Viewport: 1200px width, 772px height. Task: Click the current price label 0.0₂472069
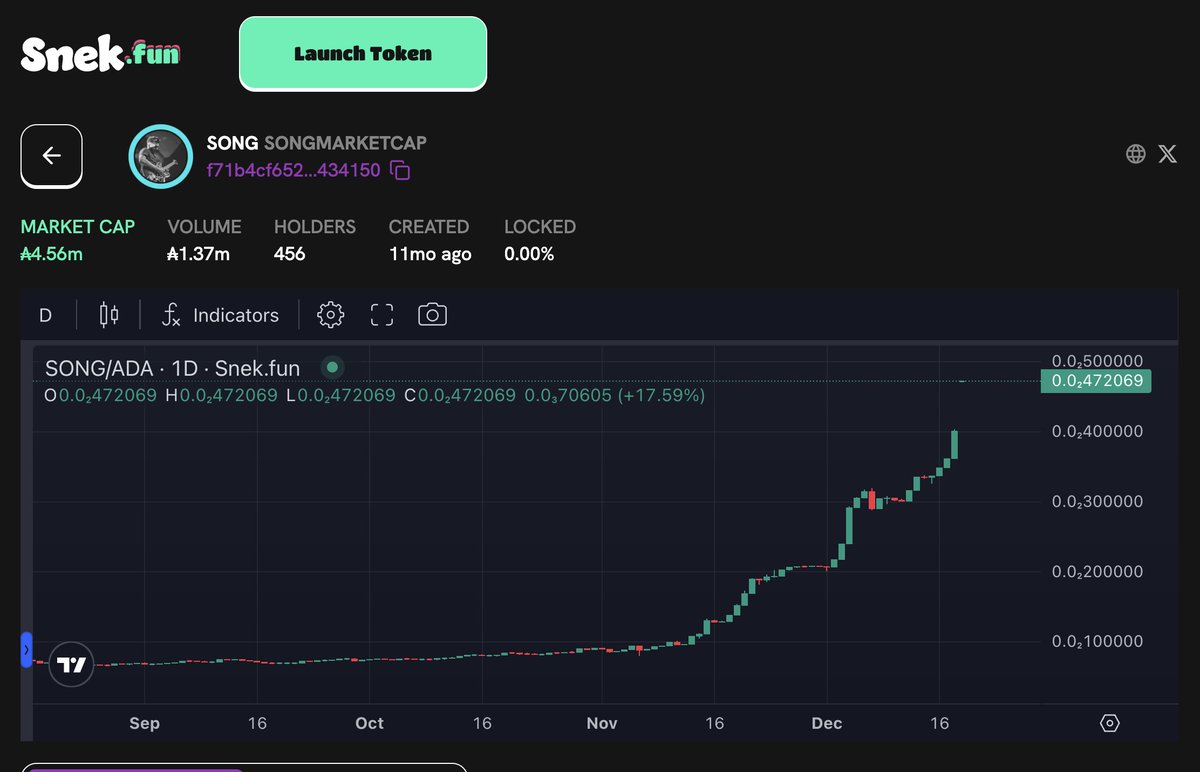[1096, 381]
